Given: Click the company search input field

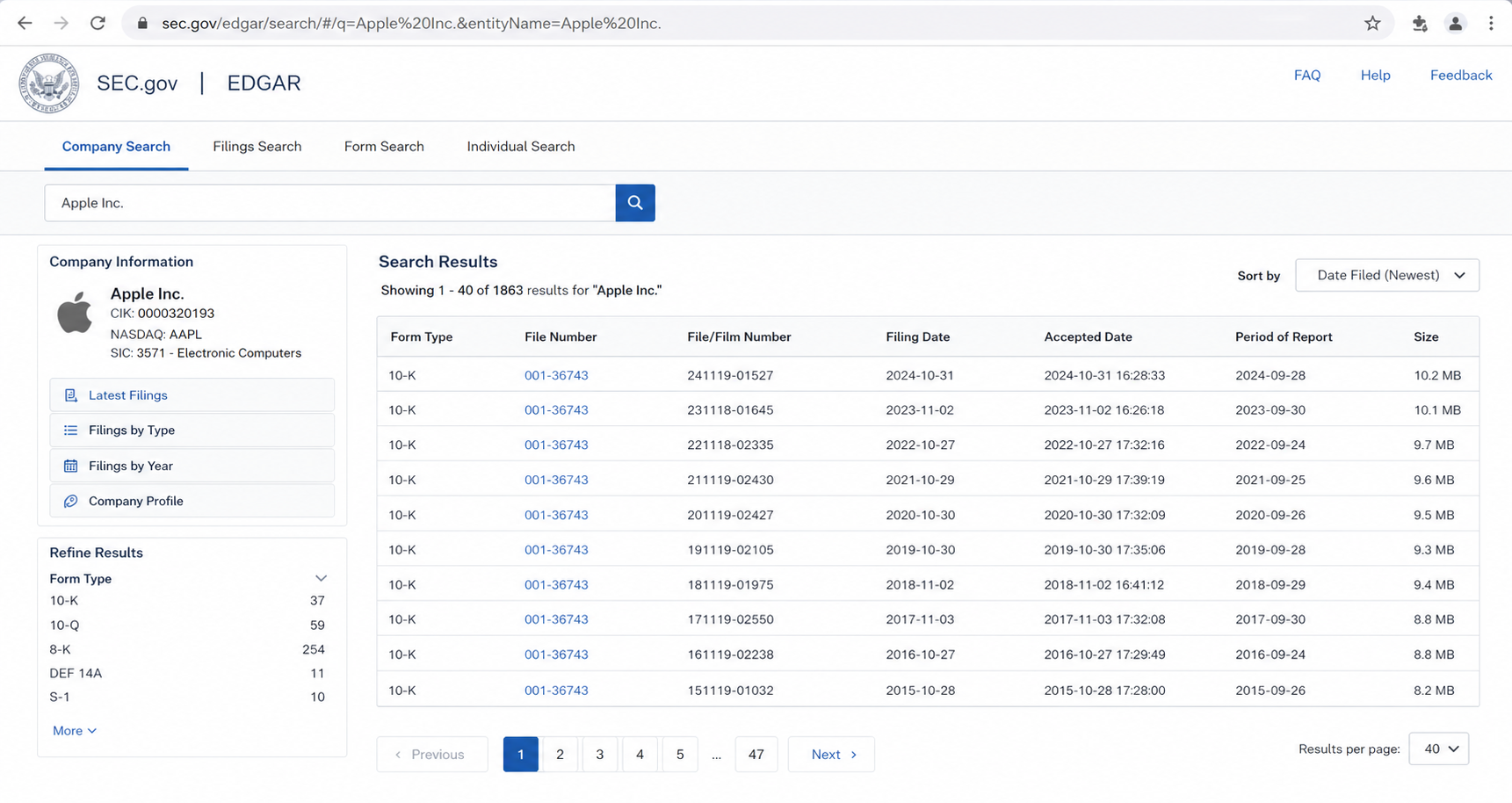Looking at the screenshot, I should 330,203.
